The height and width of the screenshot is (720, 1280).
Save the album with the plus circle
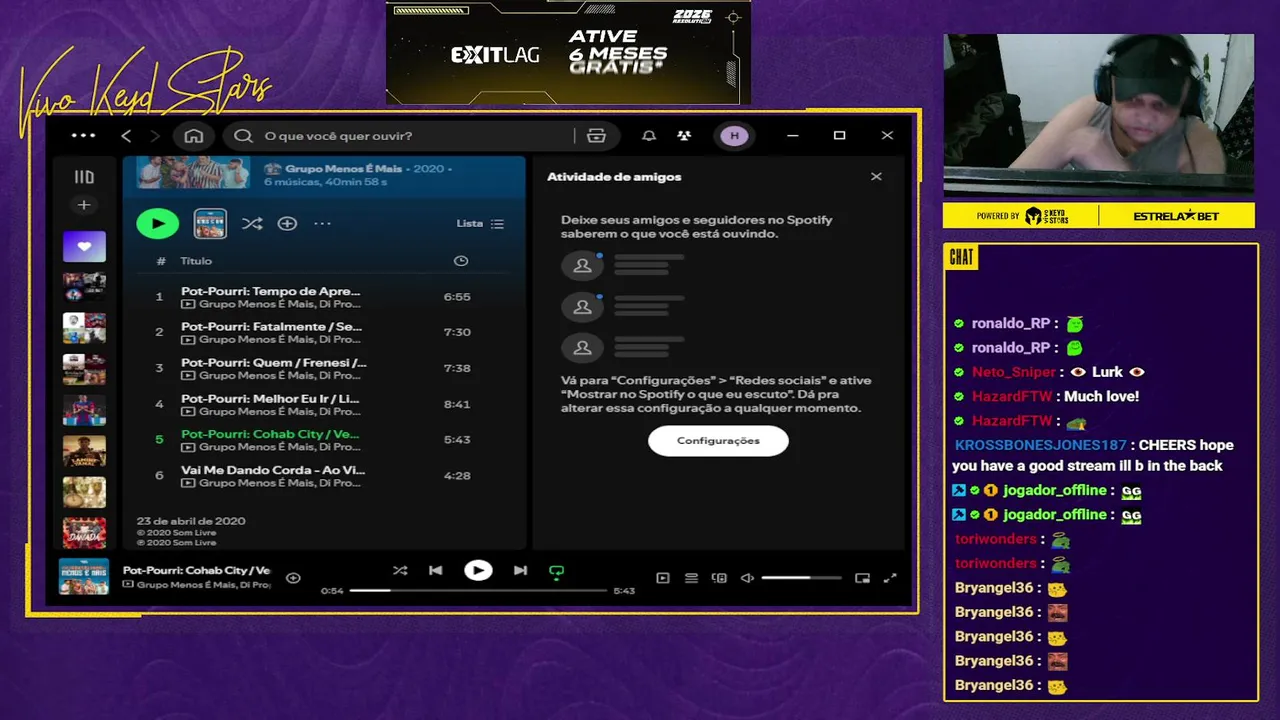(287, 224)
